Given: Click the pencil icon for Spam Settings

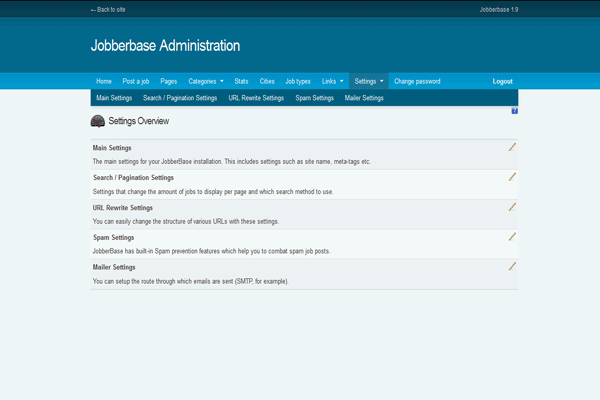Looking at the screenshot, I should (512, 237).
